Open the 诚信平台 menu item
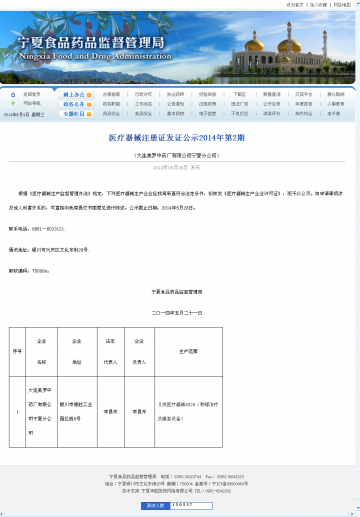This screenshot has height=517, width=360. [x=272, y=114]
